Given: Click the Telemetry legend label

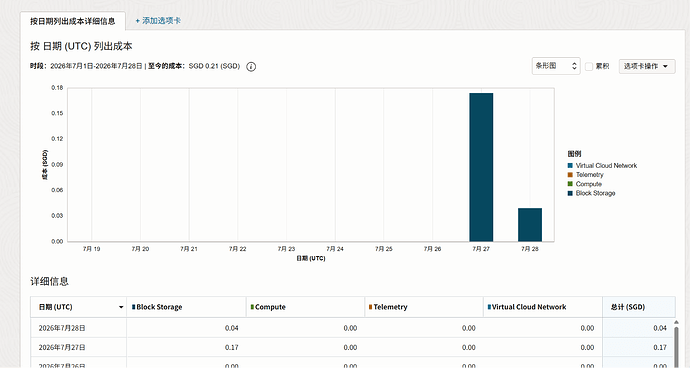Looking at the screenshot, I should (x=590, y=175).
